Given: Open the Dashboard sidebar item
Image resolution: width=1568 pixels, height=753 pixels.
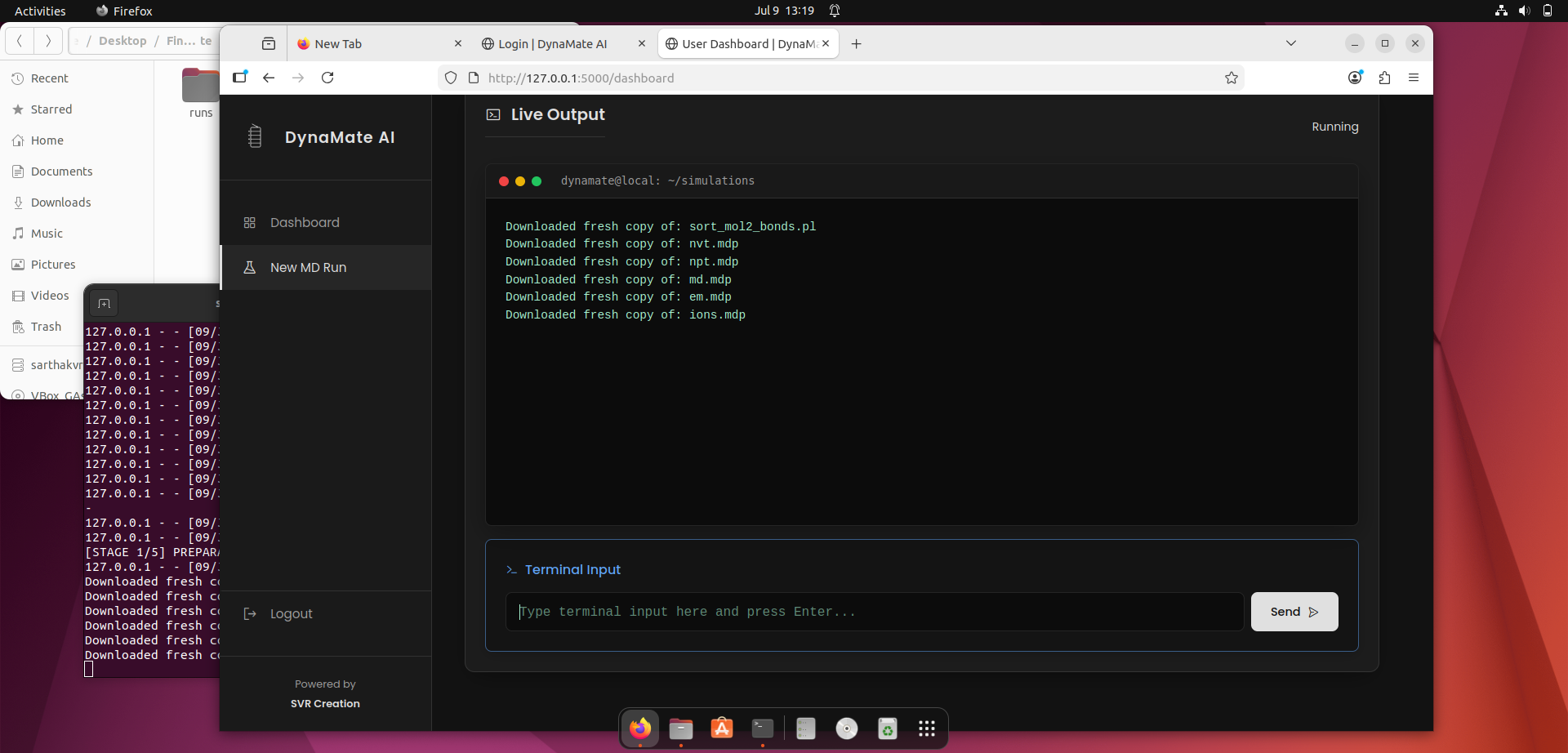Looking at the screenshot, I should point(326,222).
